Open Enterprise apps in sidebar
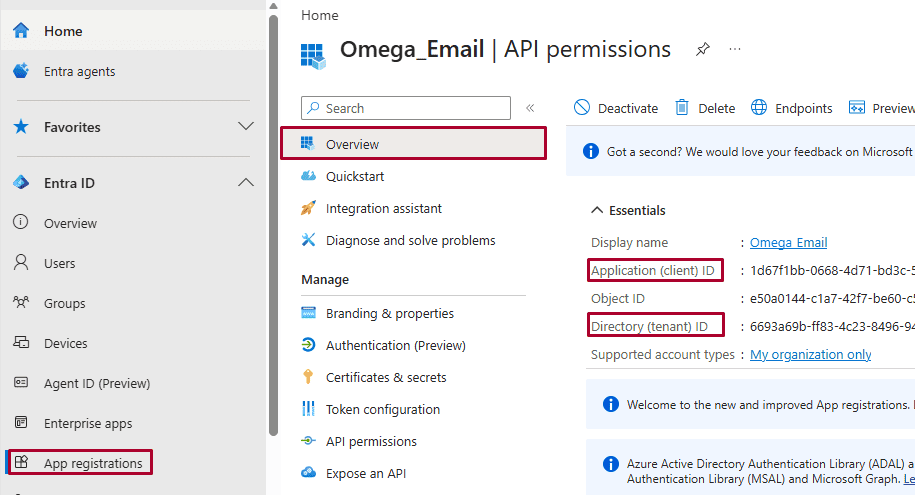Image resolution: width=915 pixels, height=495 pixels. [x=88, y=423]
